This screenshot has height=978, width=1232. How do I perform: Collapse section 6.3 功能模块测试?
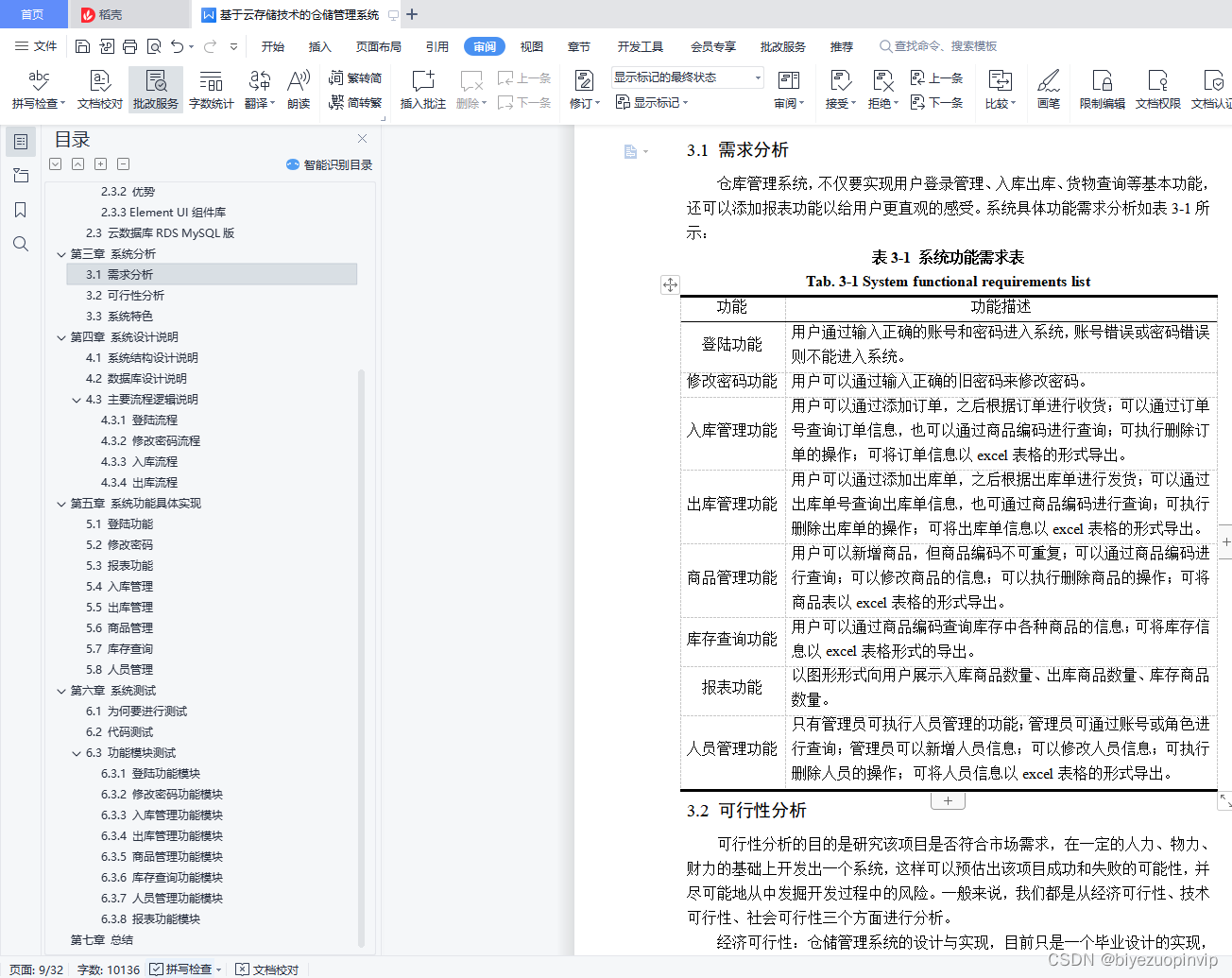(x=77, y=752)
